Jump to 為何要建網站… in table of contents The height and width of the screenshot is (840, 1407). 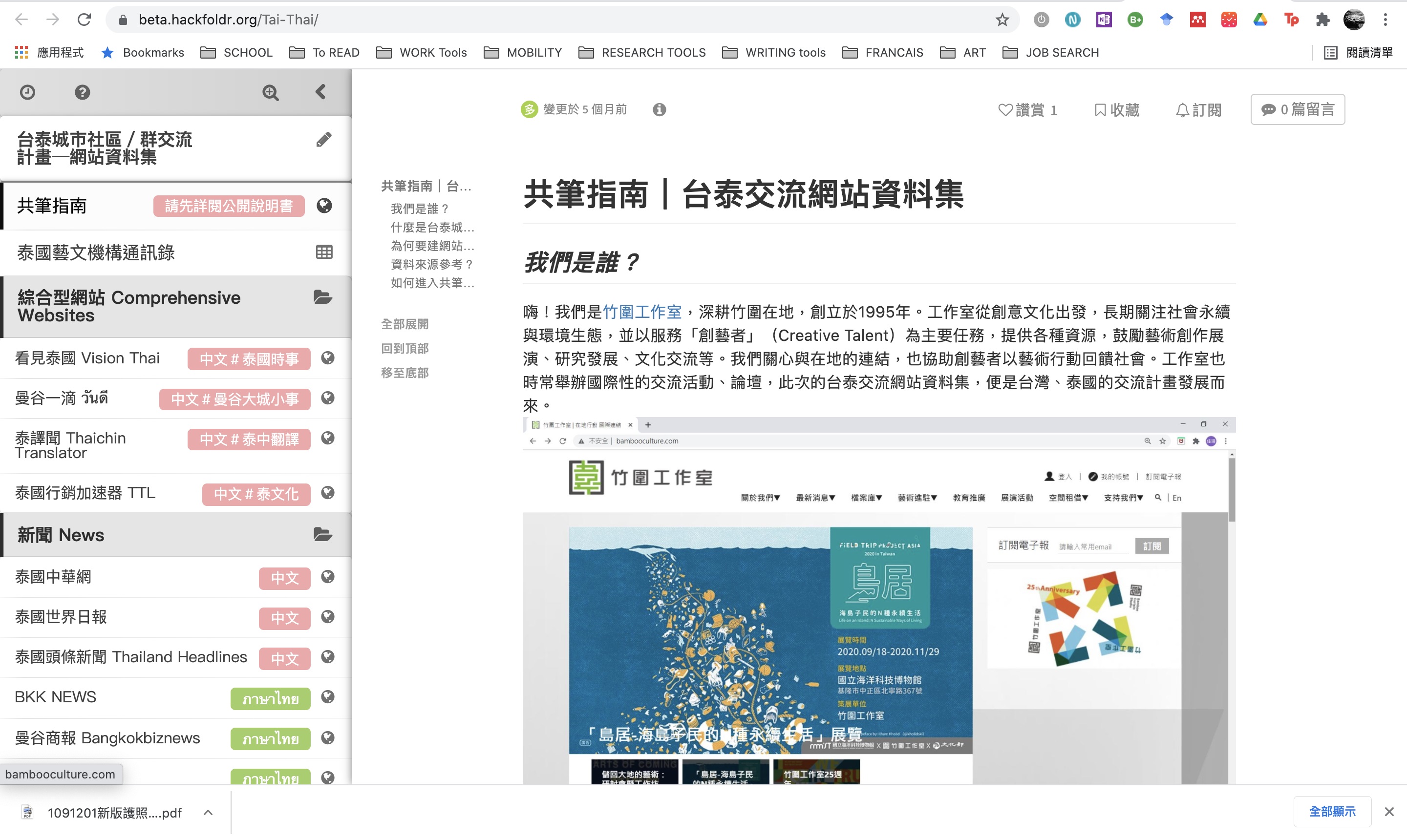432,246
